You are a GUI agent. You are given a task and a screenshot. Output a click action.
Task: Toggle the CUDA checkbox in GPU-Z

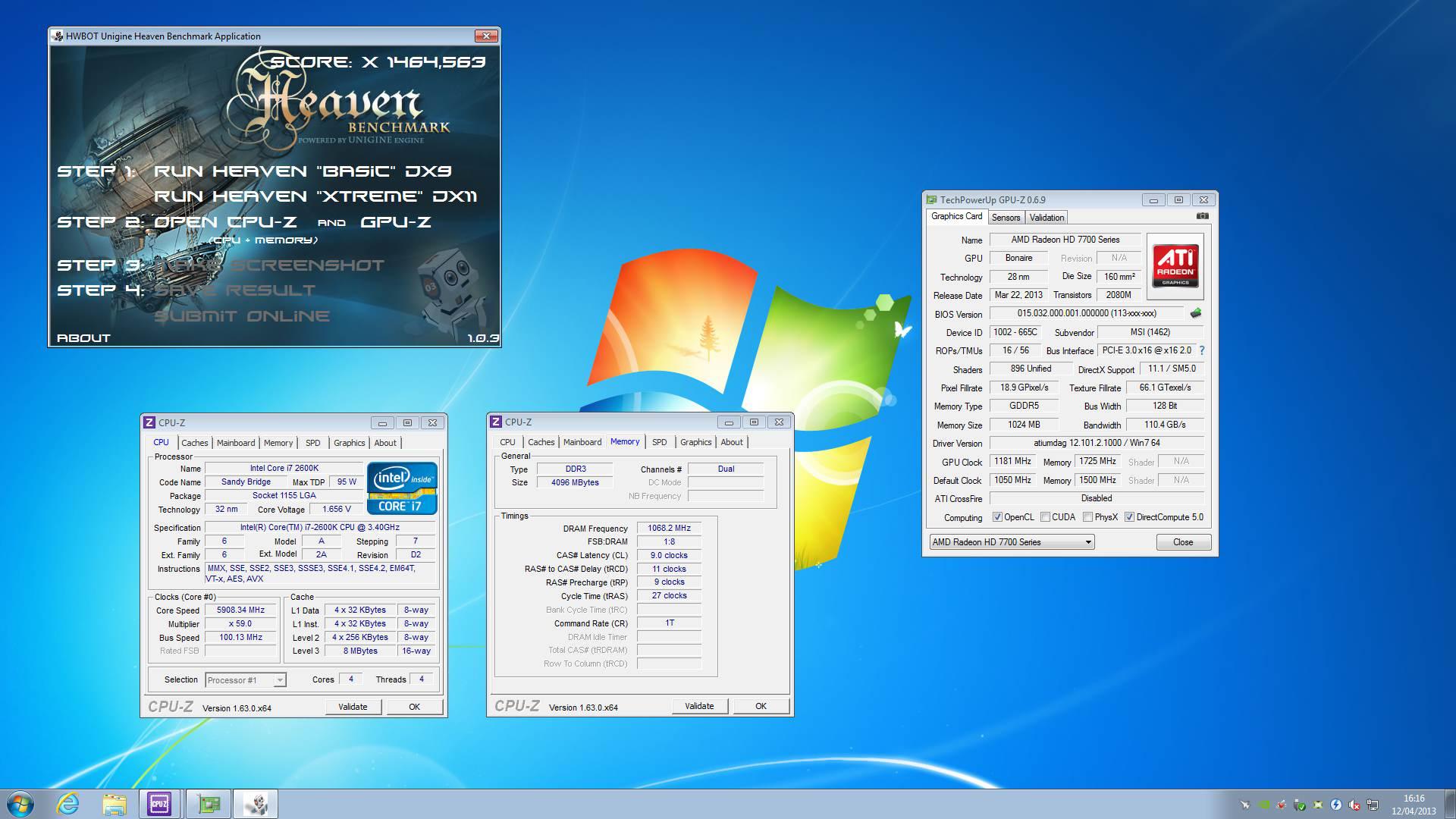pos(1046,517)
